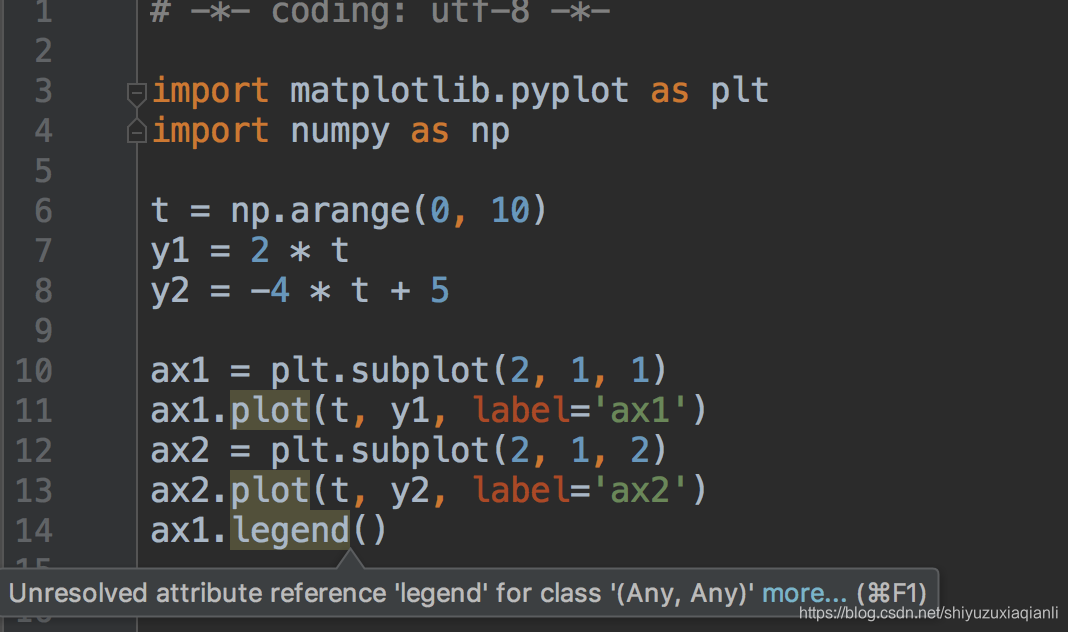Open the 'more...' link in the error tooltip

(x=804, y=592)
